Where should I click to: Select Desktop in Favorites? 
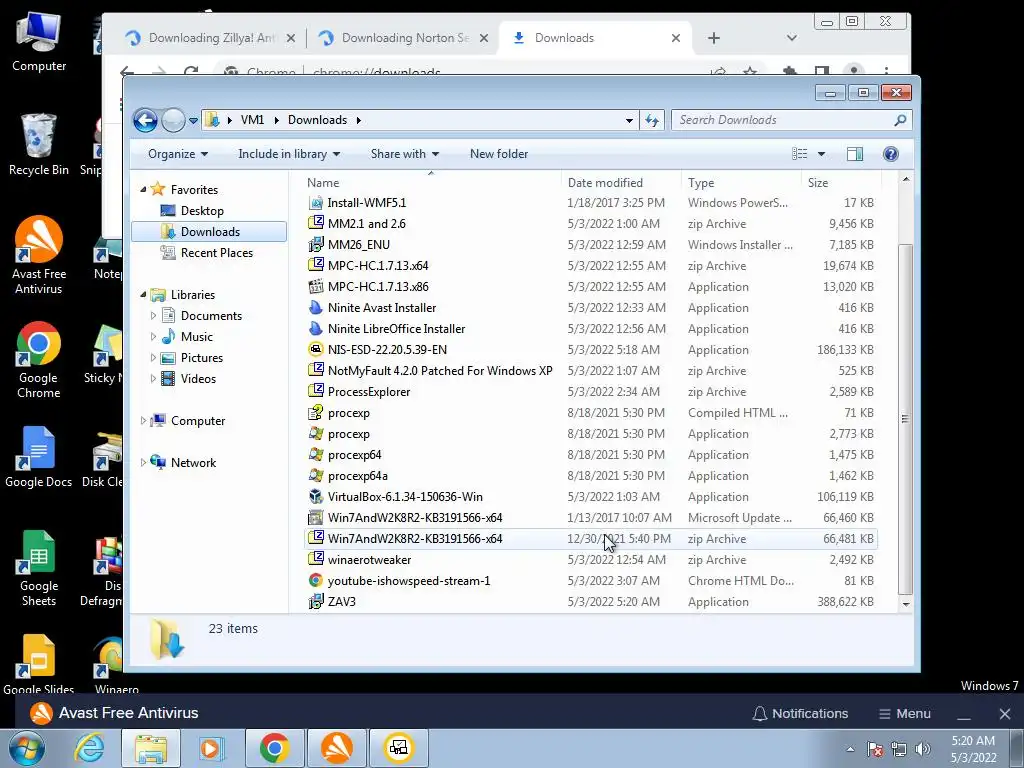[202, 211]
